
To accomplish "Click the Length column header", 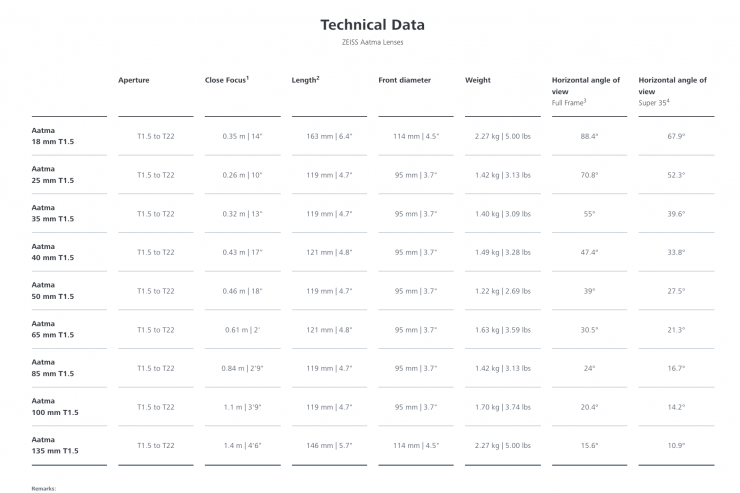I will click(x=305, y=80).
